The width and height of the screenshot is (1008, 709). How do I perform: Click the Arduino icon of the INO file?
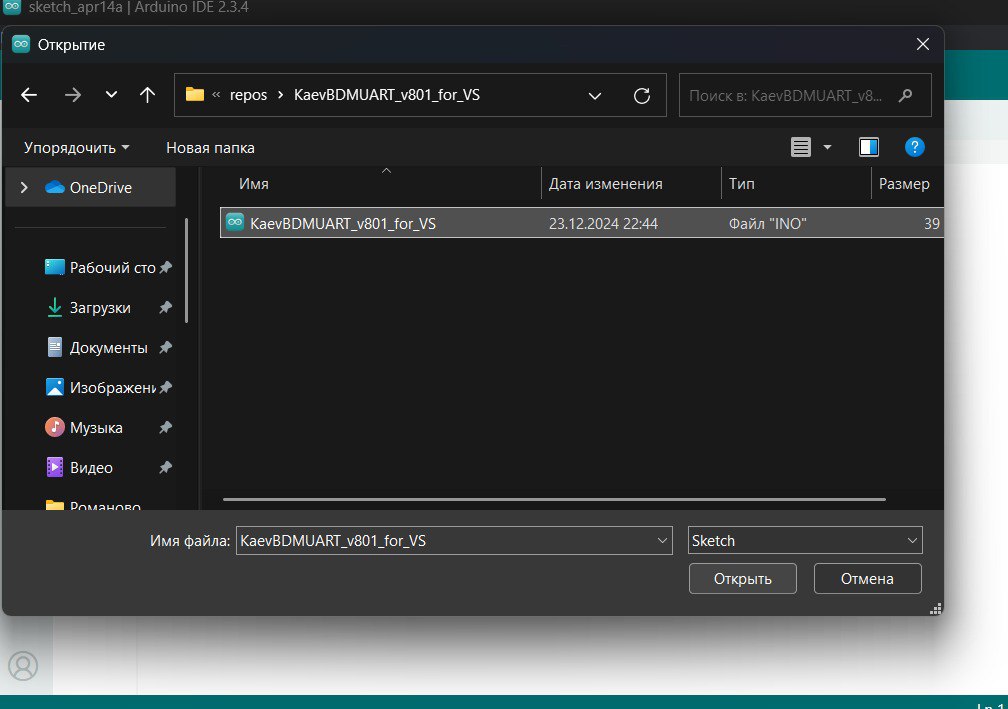[x=235, y=222]
